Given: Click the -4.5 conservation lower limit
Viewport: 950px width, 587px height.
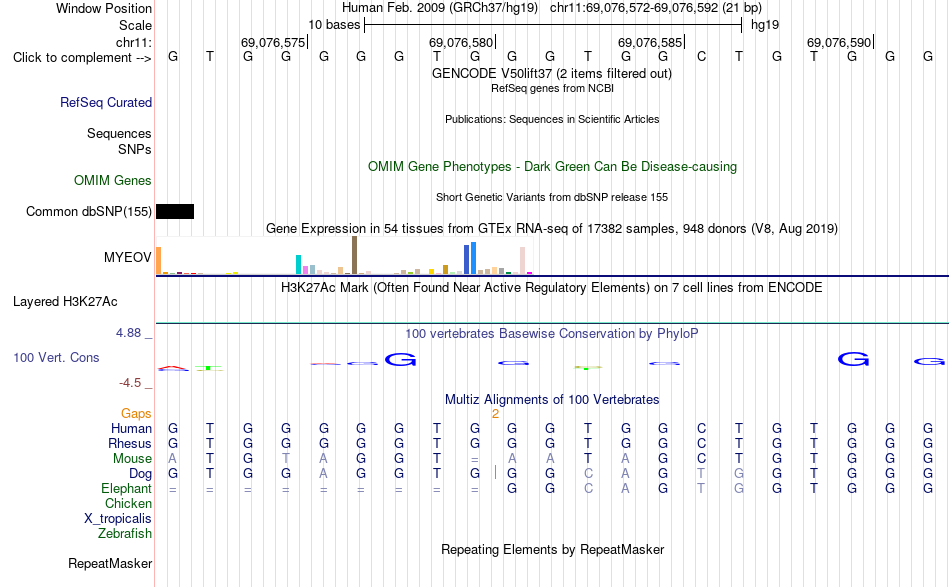Looking at the screenshot, I should 130,383.
